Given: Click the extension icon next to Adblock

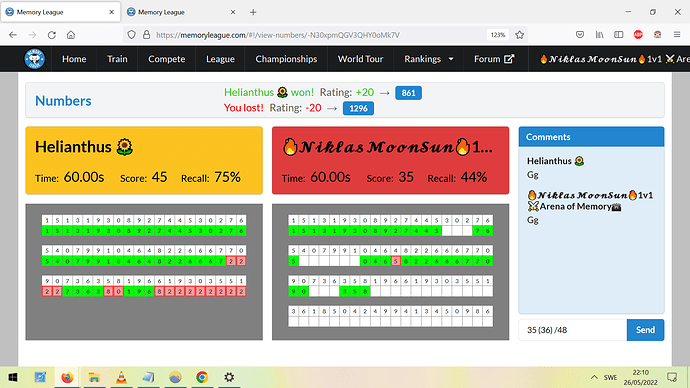Looking at the screenshot, I should point(657,35).
